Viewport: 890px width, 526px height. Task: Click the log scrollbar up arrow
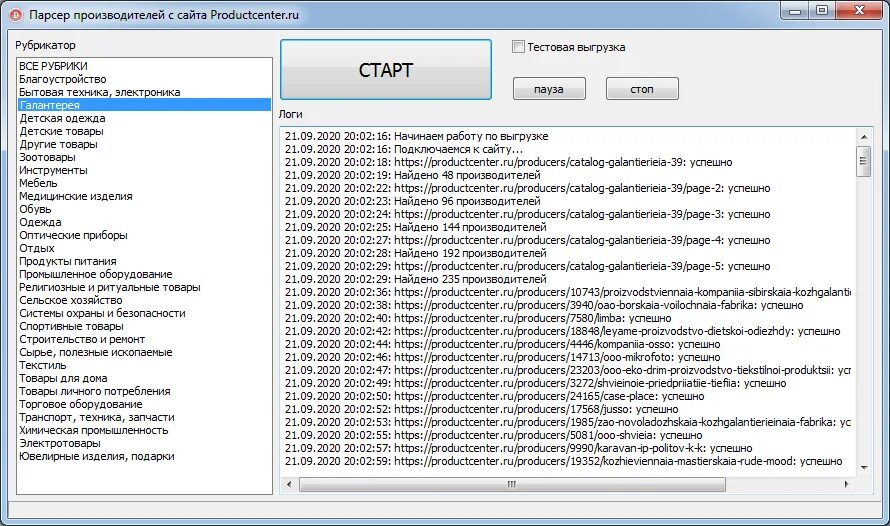tap(864, 137)
